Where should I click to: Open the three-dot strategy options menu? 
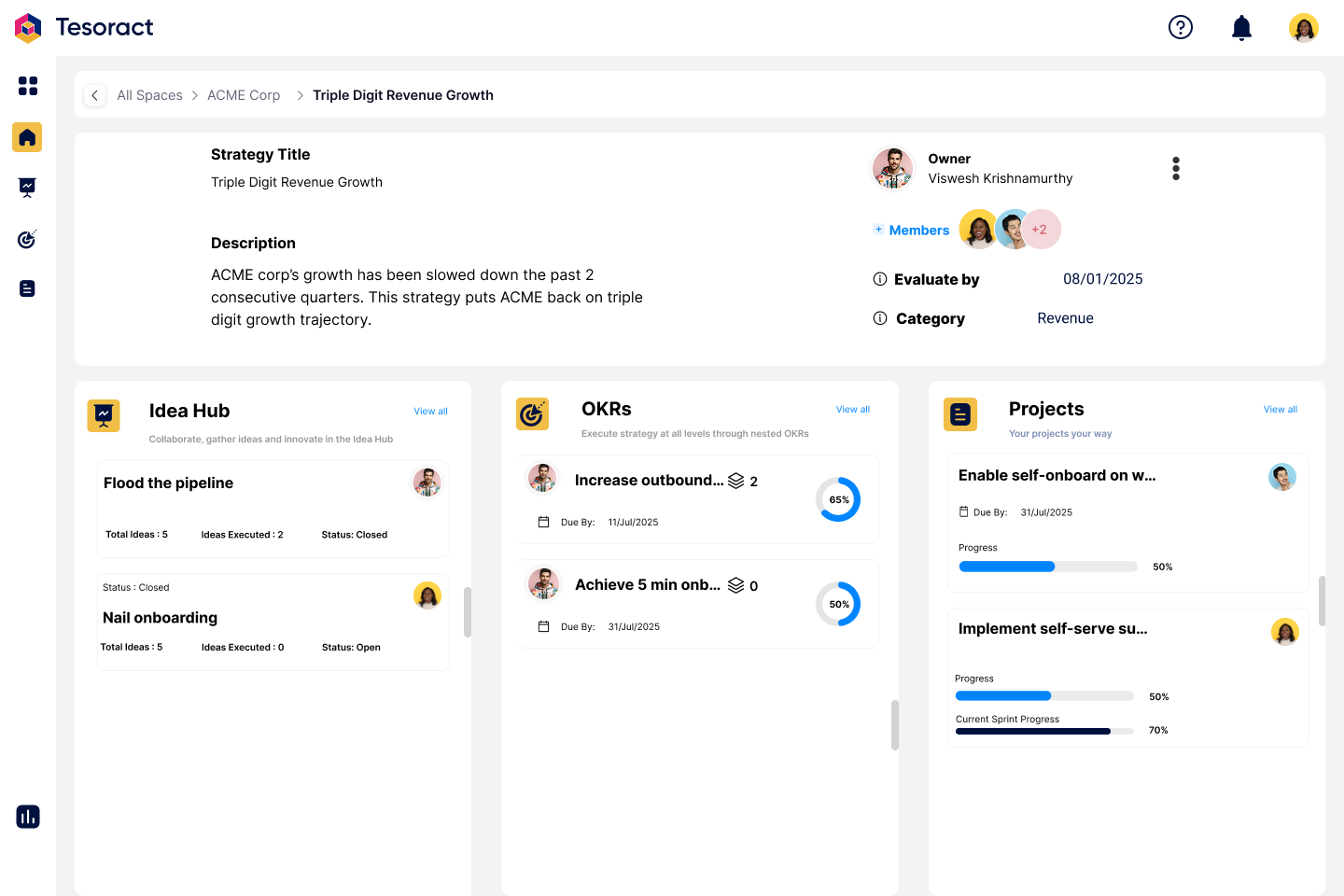(1176, 169)
